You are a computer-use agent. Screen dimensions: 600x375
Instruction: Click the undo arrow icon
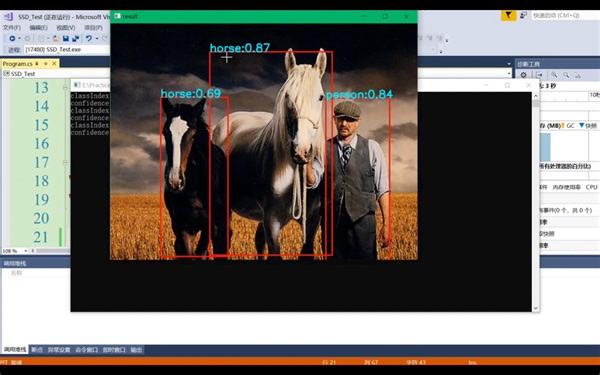[89, 38]
